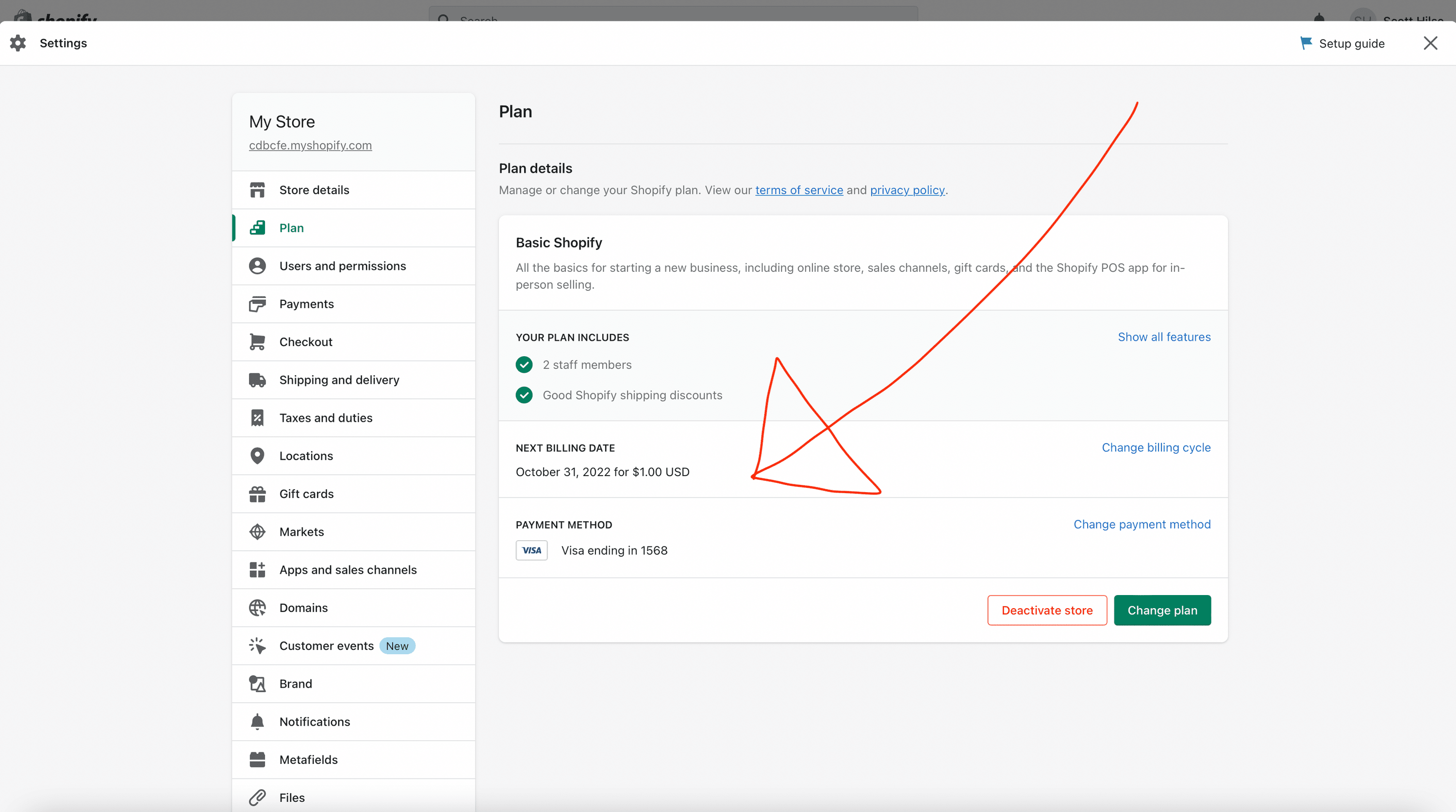The width and height of the screenshot is (1456, 812).
Task: Click the 'Basic Shopify' plan name
Action: coord(559,242)
